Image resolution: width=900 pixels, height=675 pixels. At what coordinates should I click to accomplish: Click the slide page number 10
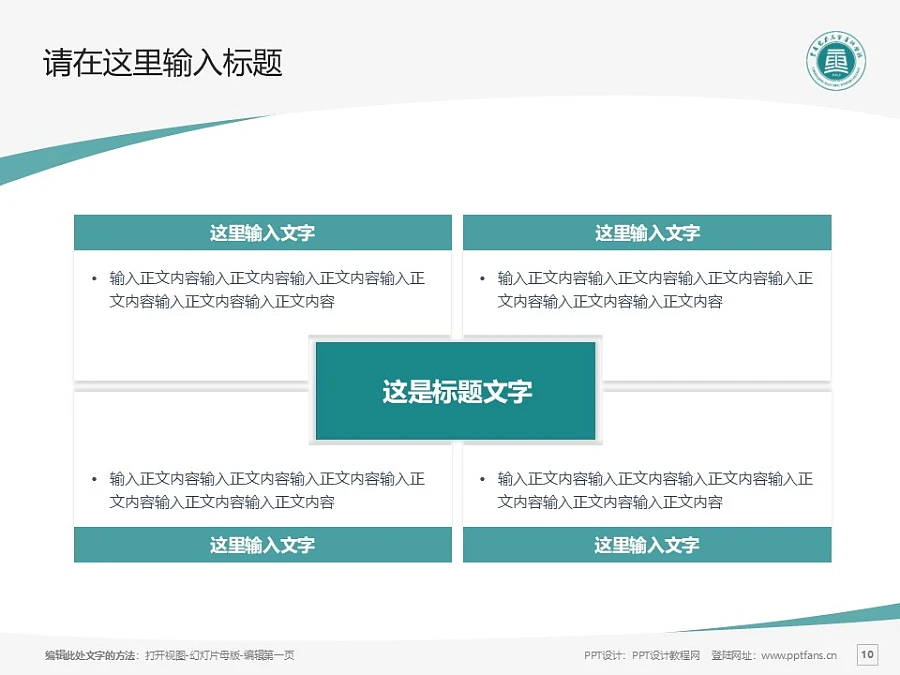(x=867, y=655)
